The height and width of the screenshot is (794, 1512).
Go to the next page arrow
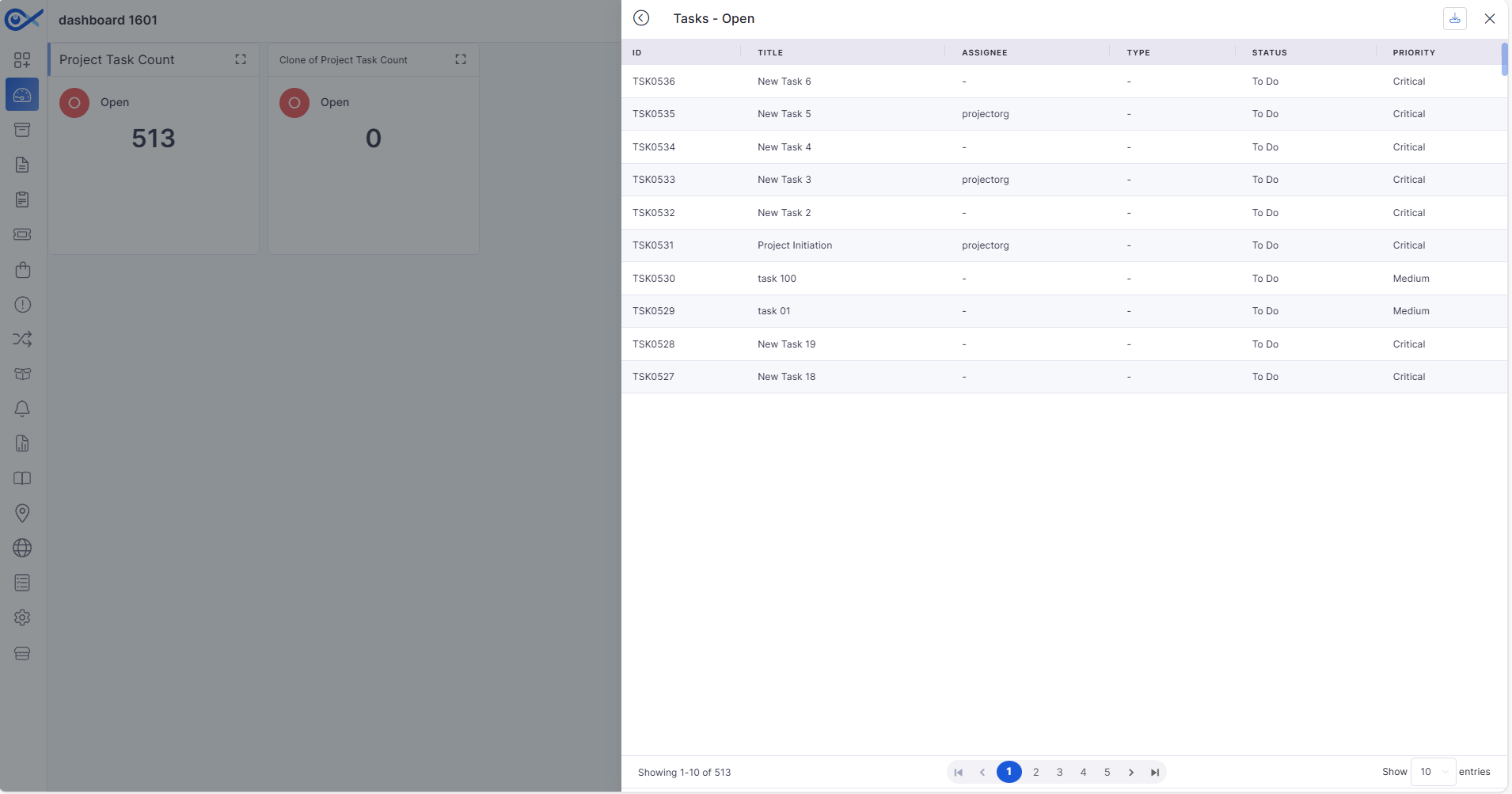click(x=1130, y=773)
